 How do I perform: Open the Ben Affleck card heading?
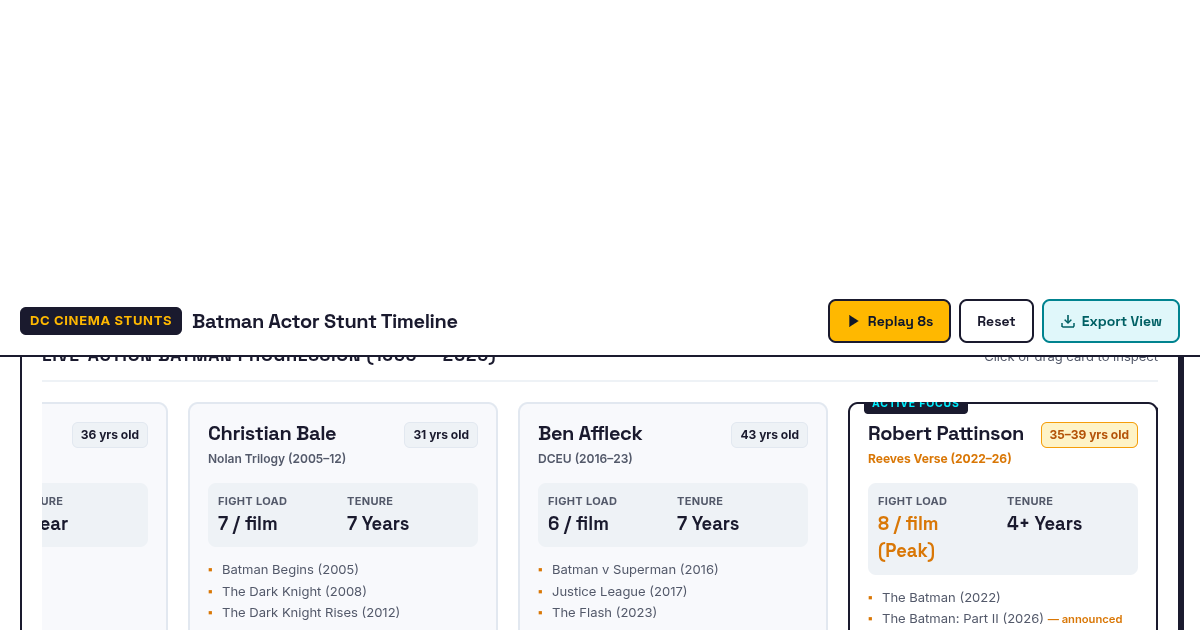590,433
